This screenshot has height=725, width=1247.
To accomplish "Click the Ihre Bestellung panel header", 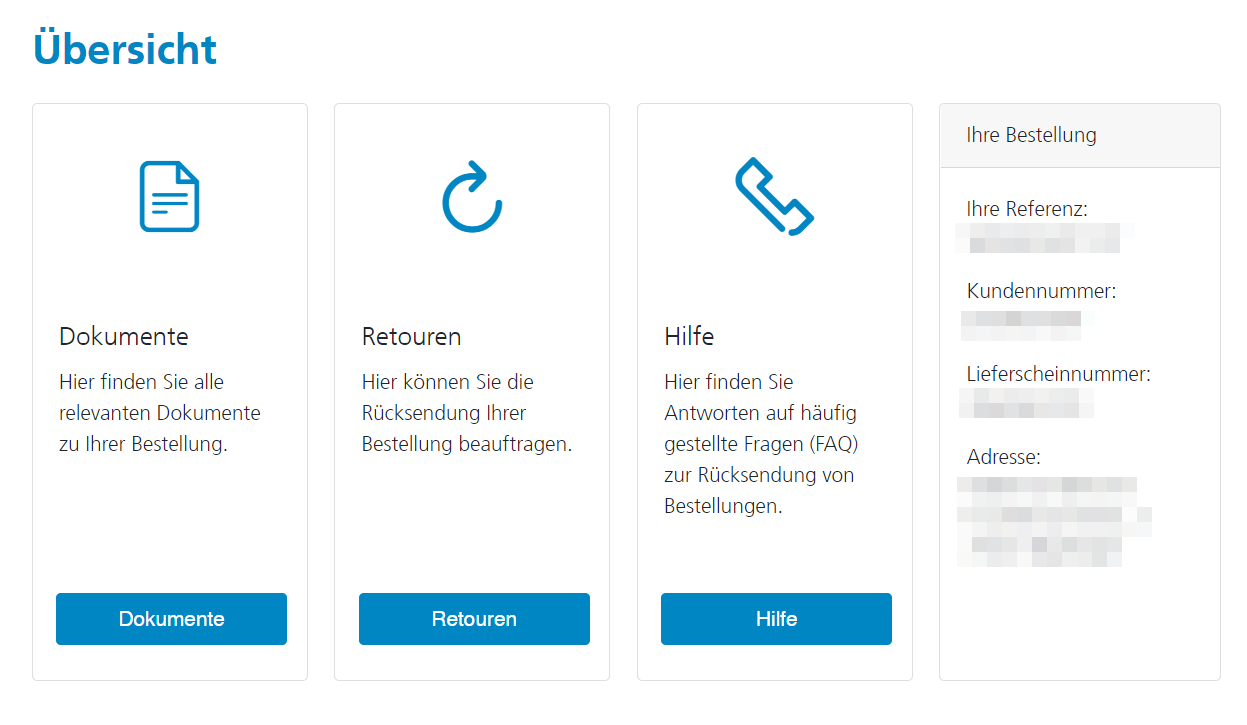I will [1080, 135].
